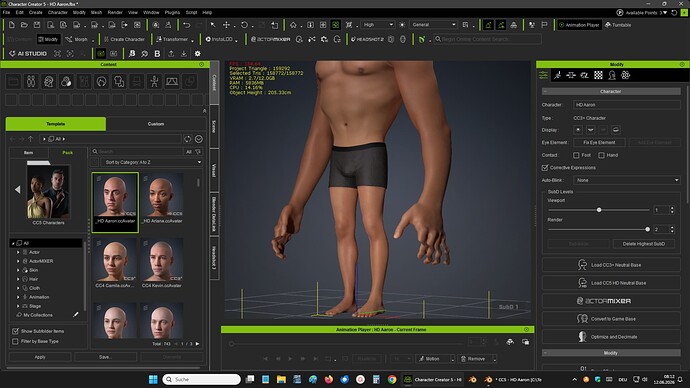The width and height of the screenshot is (690, 388).
Task: Expand the Actor tree node
Action: tap(18, 252)
